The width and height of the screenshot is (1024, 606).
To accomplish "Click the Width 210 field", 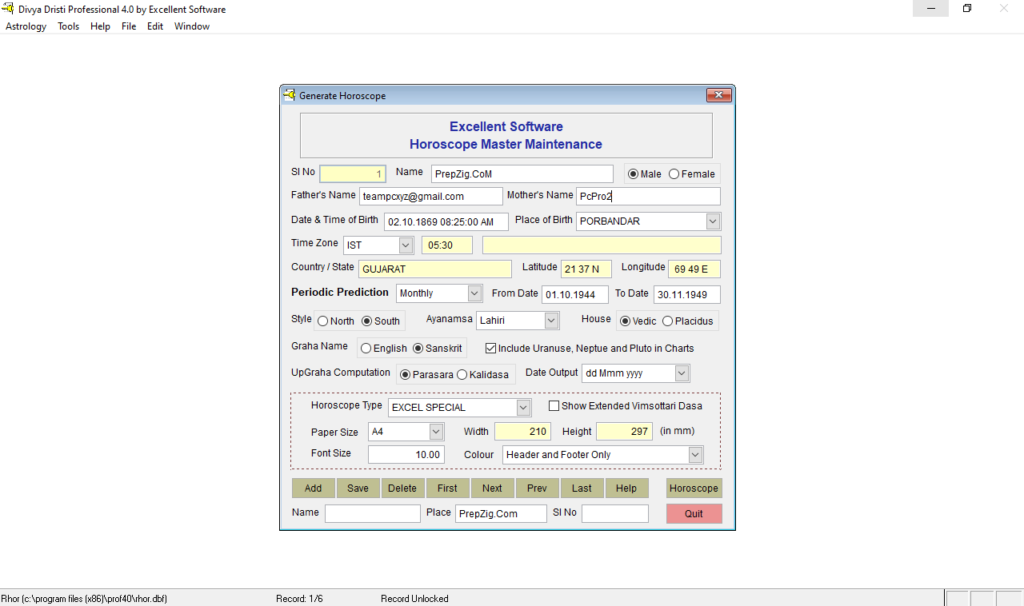I will tap(522, 432).
